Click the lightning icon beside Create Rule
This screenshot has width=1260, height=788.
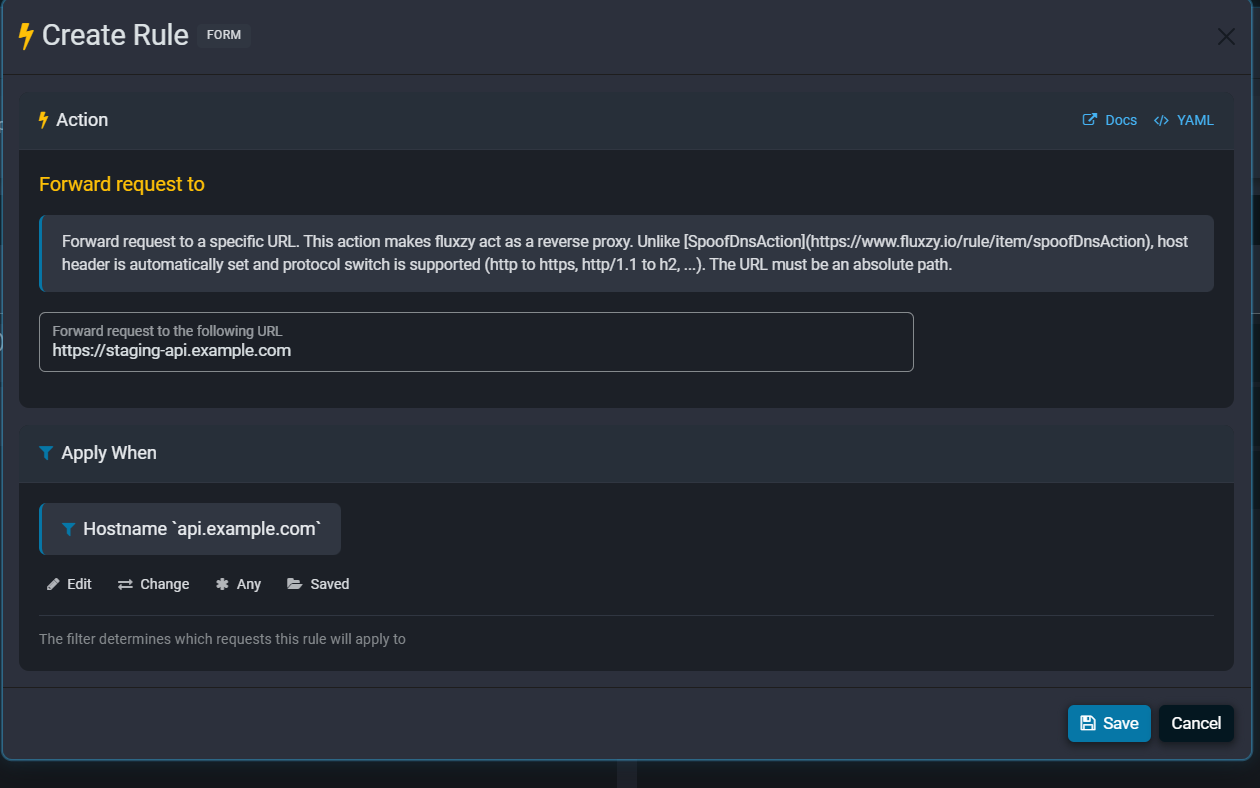pyautogui.click(x=26, y=37)
